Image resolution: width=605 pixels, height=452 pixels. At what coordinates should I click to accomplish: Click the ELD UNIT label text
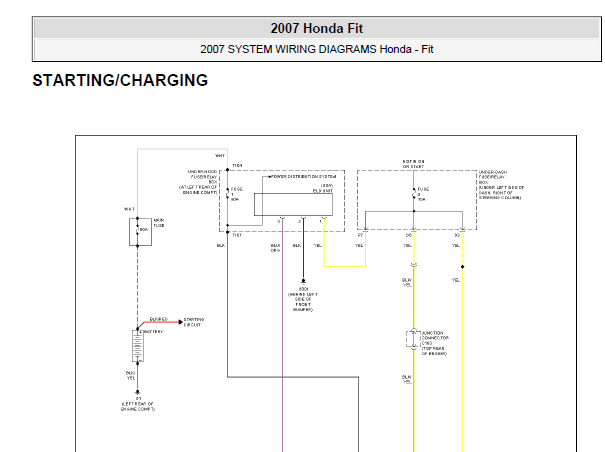323,191
